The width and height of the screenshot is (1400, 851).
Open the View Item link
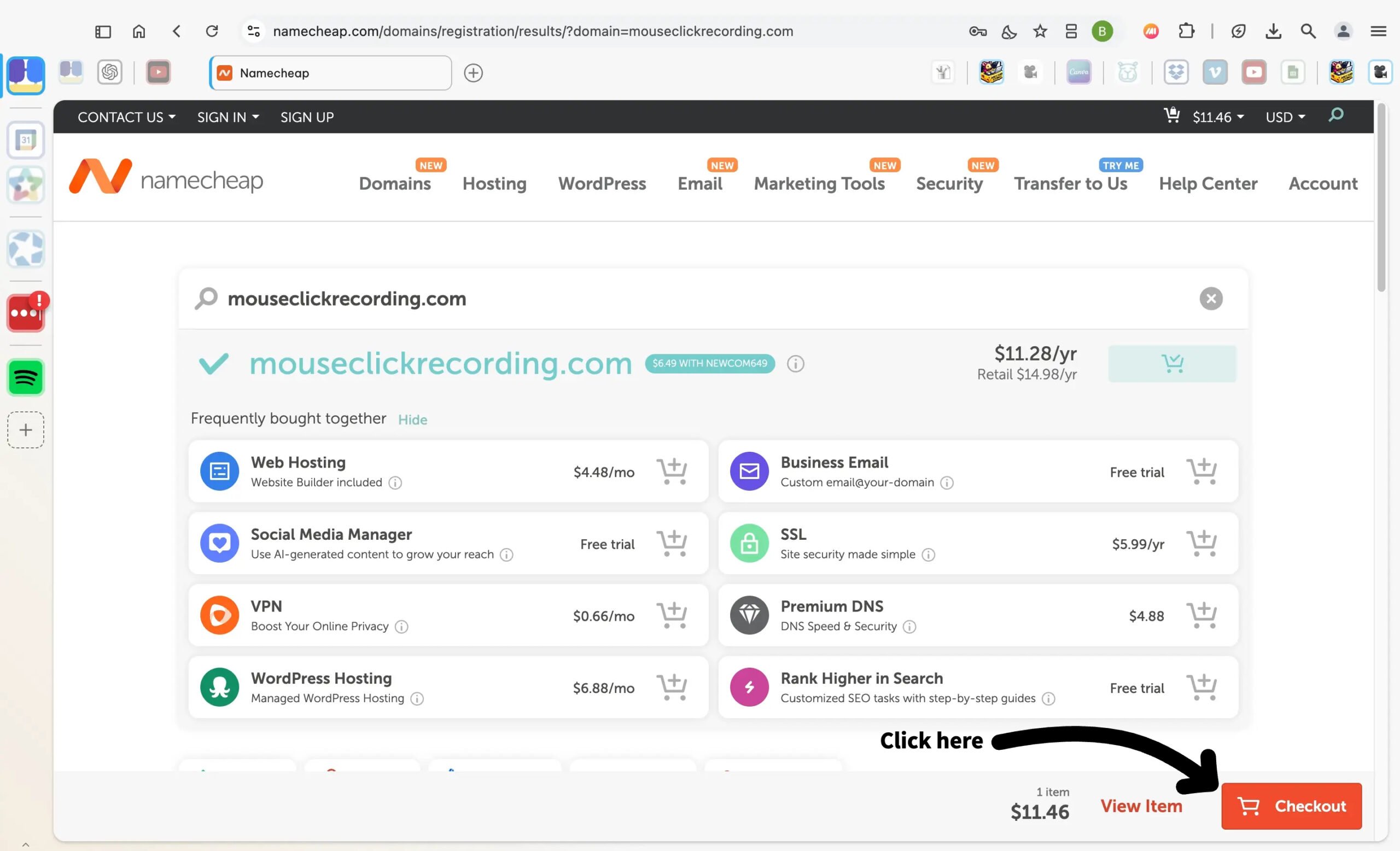1141,806
